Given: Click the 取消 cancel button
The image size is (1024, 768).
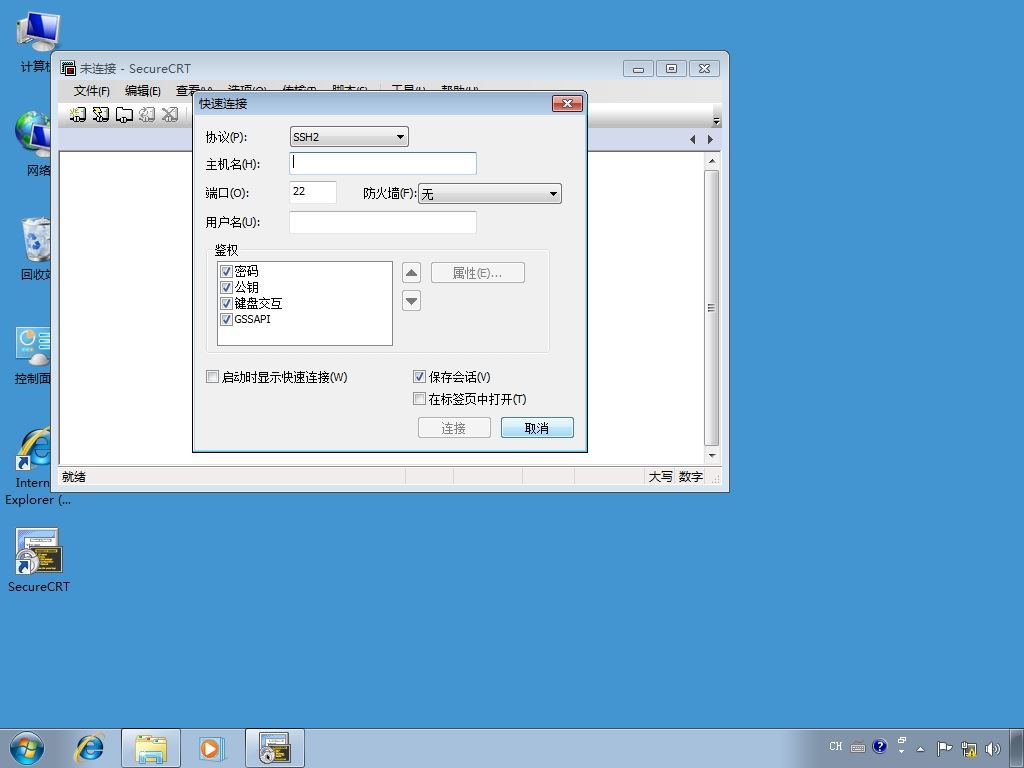Looking at the screenshot, I should point(537,428).
